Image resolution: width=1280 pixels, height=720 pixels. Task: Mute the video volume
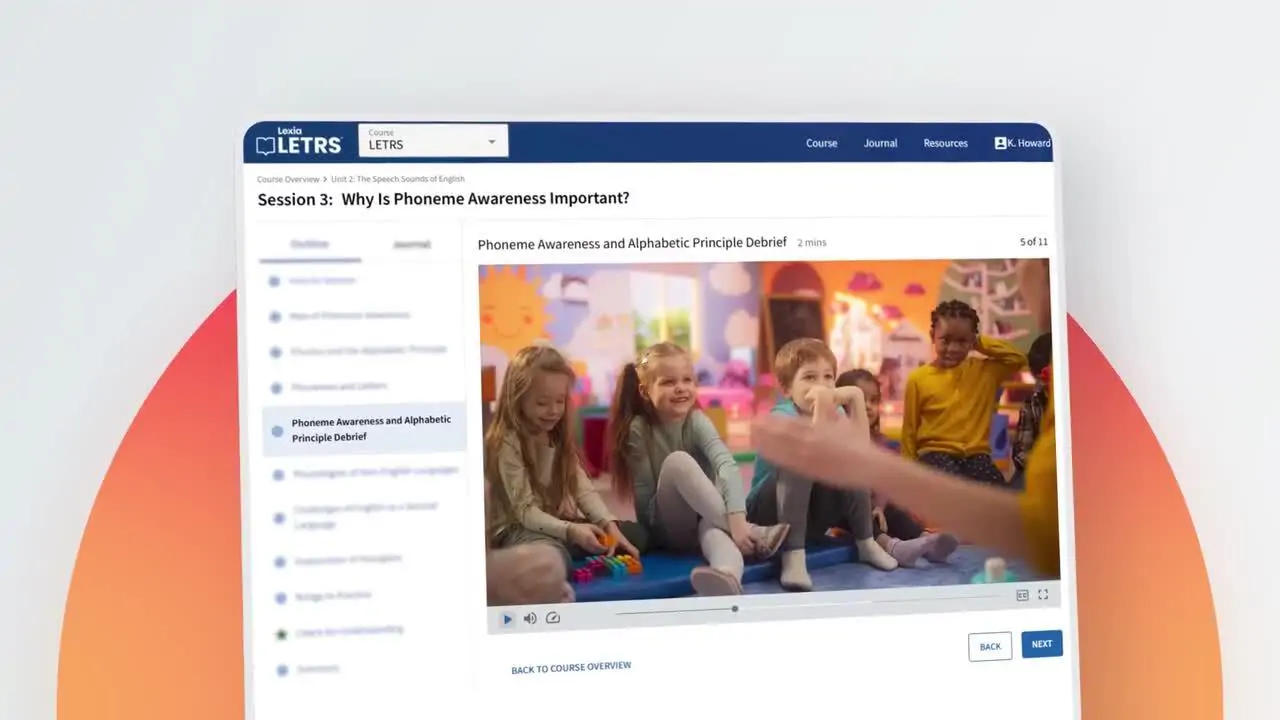click(530, 618)
